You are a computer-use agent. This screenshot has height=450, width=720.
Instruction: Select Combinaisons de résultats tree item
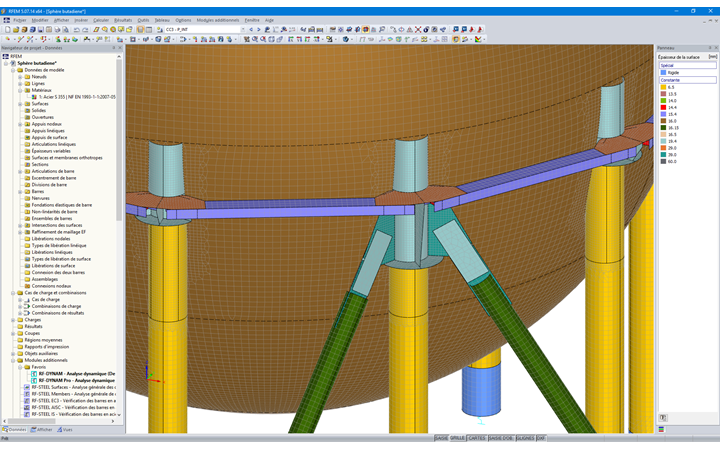[x=57, y=313]
